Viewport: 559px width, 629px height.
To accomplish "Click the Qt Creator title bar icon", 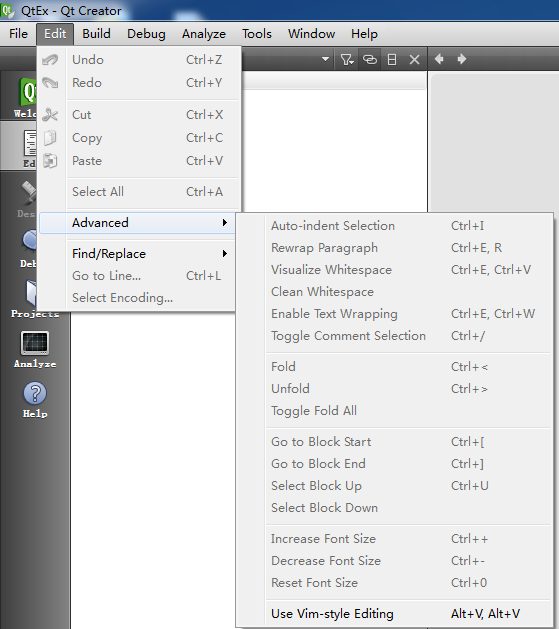I will [7, 10].
